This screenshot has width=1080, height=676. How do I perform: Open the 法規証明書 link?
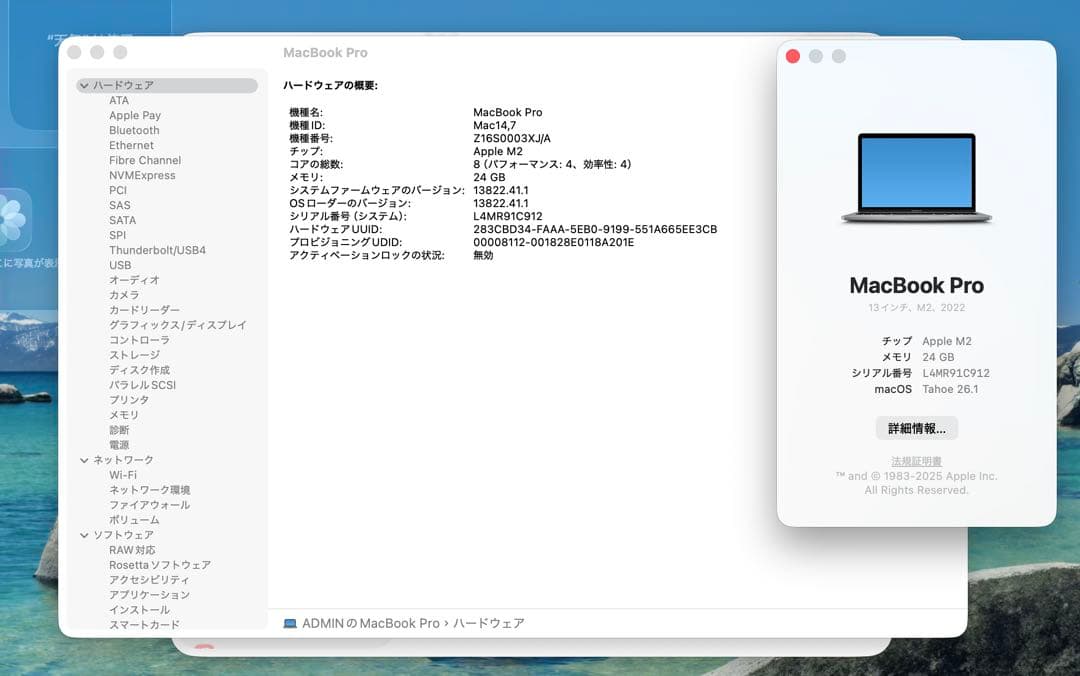pyautogui.click(x=917, y=461)
